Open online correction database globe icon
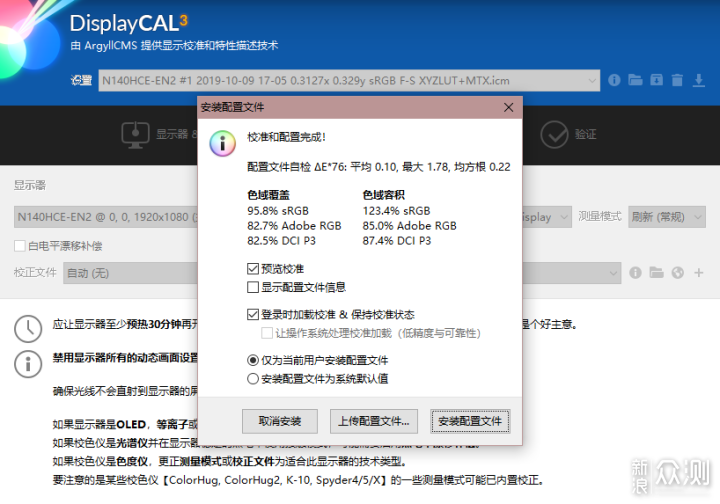Screen dimensions: 720x504 pos(677,272)
